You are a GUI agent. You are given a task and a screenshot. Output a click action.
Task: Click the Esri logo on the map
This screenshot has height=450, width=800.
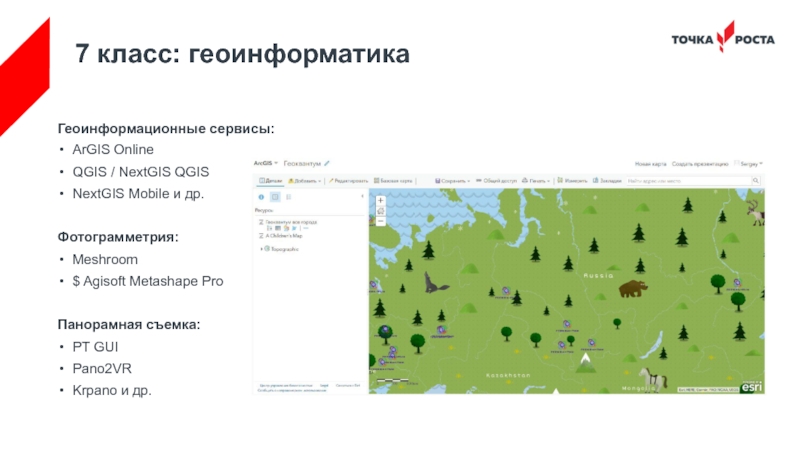[752, 387]
